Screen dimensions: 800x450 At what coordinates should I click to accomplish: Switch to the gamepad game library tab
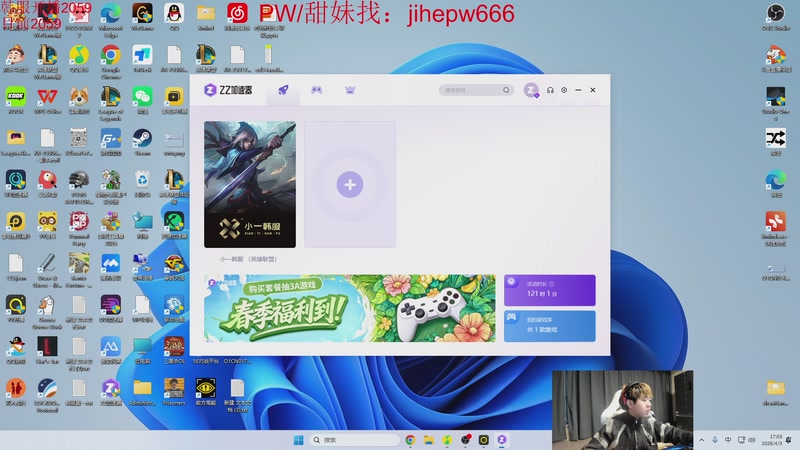click(316, 90)
